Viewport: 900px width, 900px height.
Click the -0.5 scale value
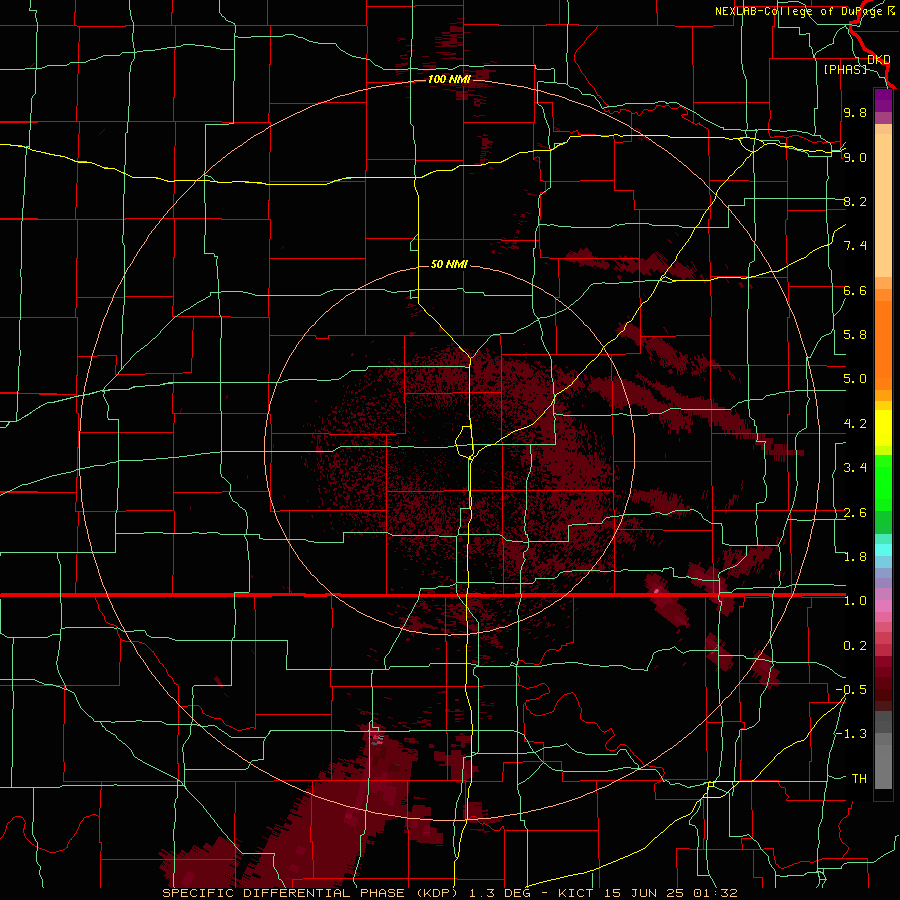[851, 690]
